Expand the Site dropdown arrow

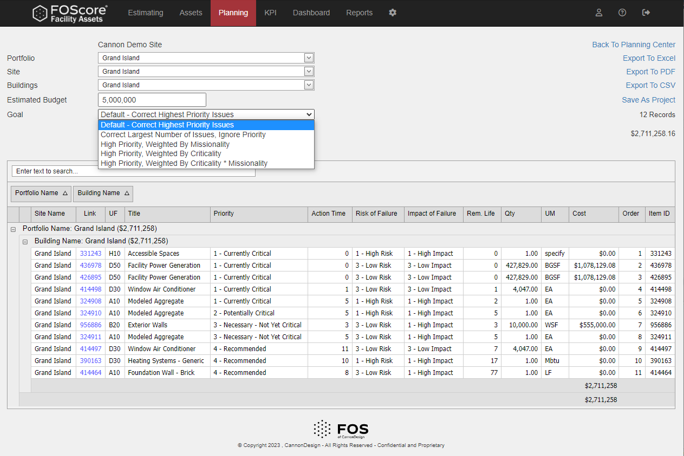click(x=308, y=72)
